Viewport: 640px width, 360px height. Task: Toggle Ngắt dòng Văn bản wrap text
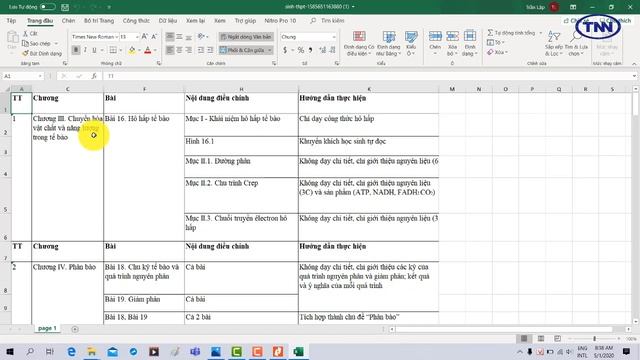pyautogui.click(x=246, y=37)
